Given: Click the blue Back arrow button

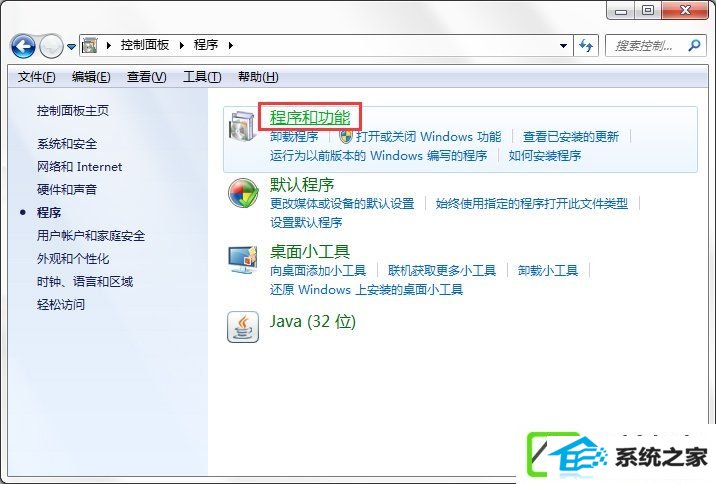Looking at the screenshot, I should (x=23, y=46).
